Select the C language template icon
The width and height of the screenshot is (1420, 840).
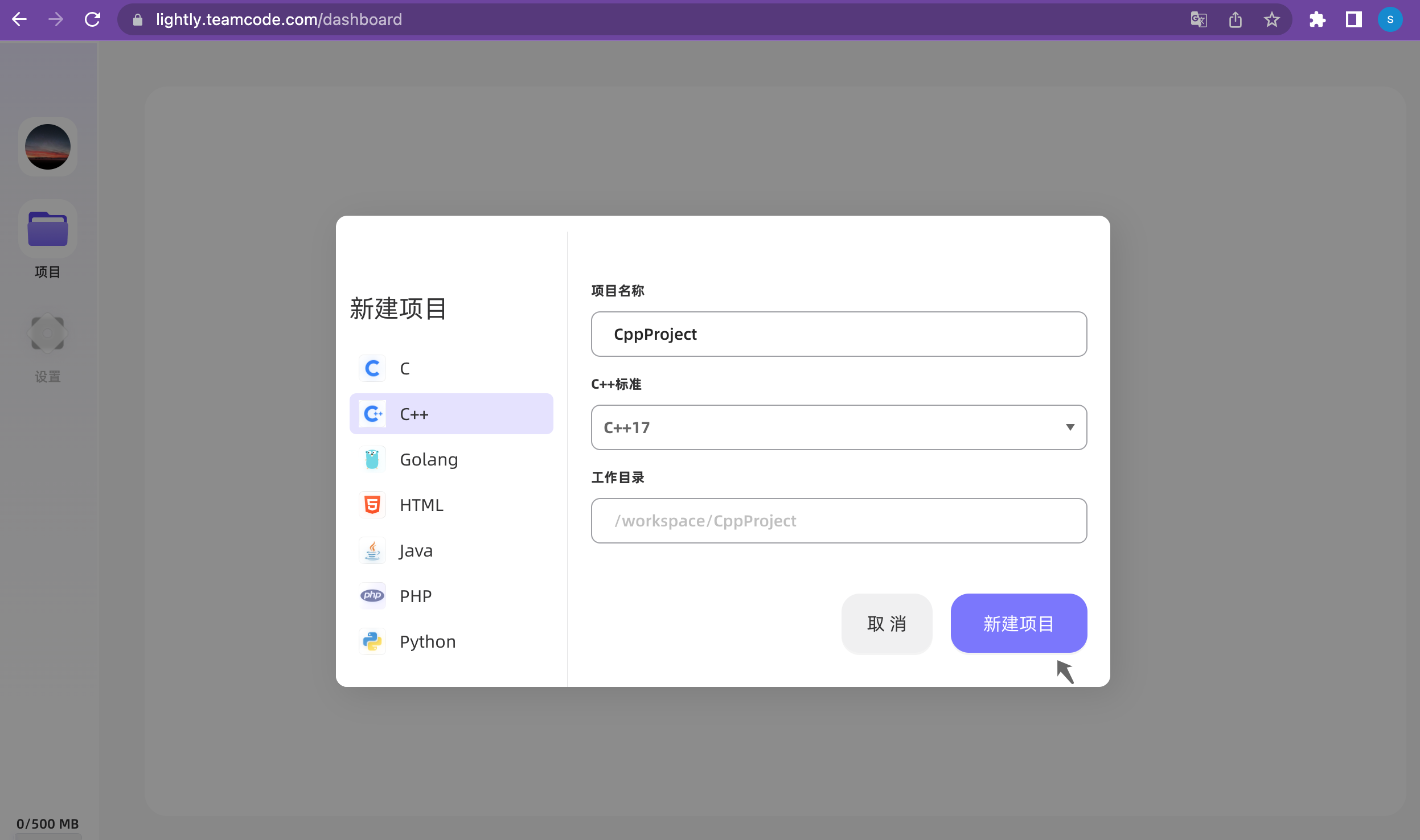(372, 368)
